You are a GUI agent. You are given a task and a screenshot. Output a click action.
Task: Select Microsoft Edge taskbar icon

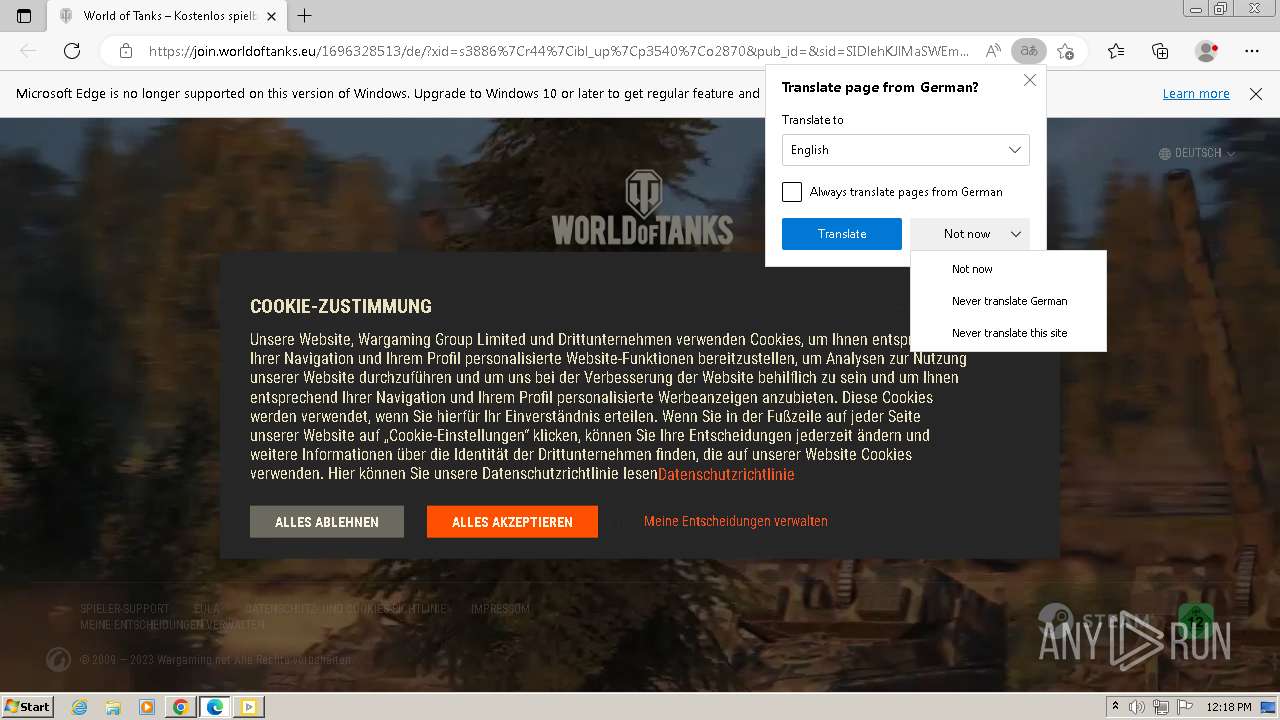214,707
